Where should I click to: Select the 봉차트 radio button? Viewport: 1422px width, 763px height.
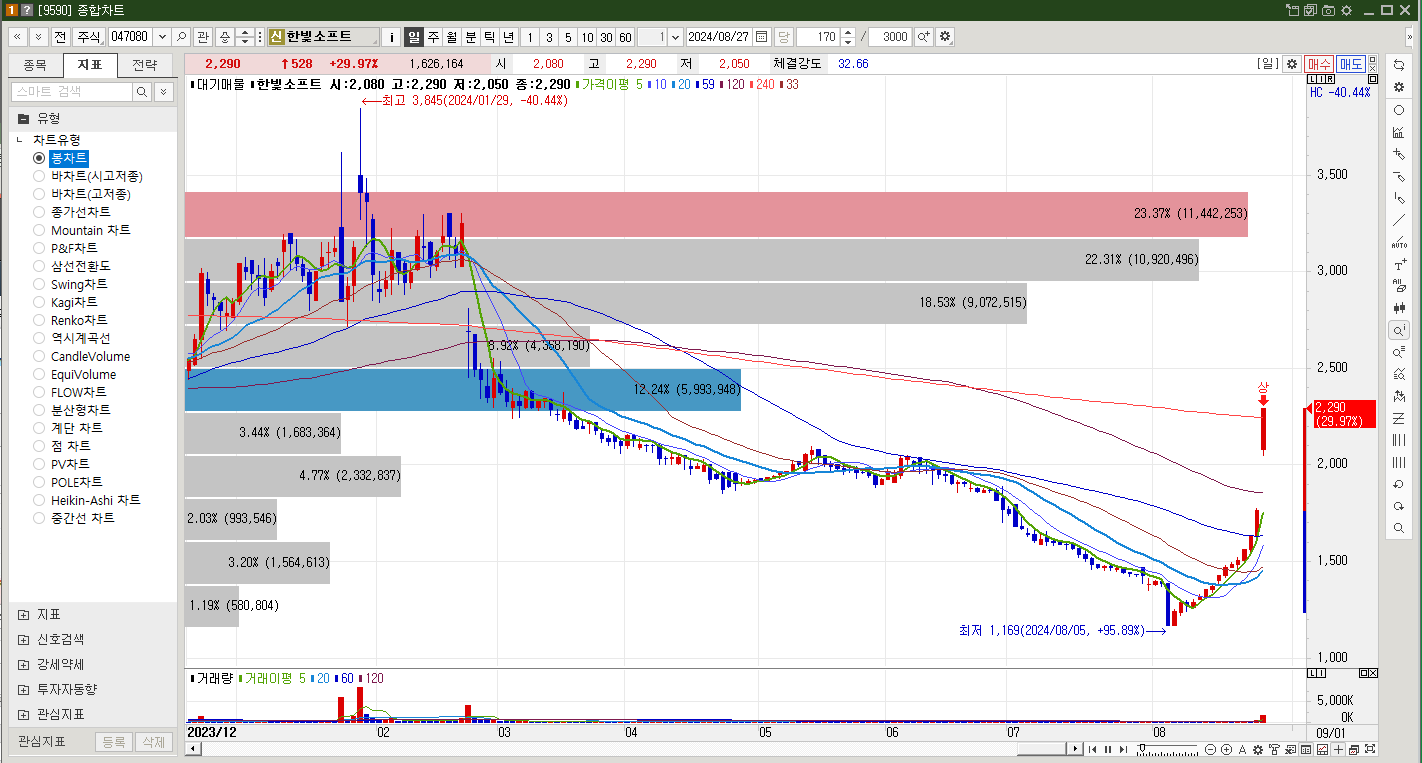(x=39, y=158)
